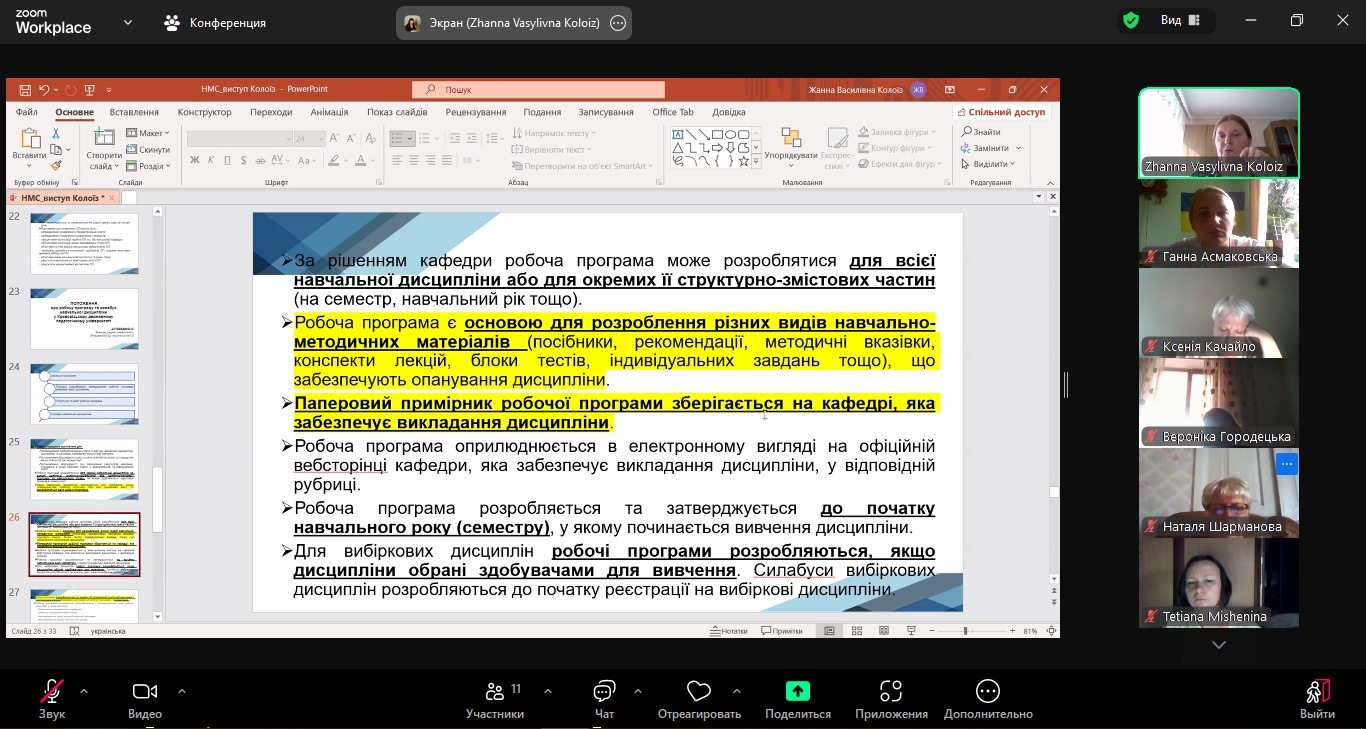This screenshot has height=729, width=1366.
Task: Click the Пошук search field in PowerPoint
Action: [x=538, y=89]
